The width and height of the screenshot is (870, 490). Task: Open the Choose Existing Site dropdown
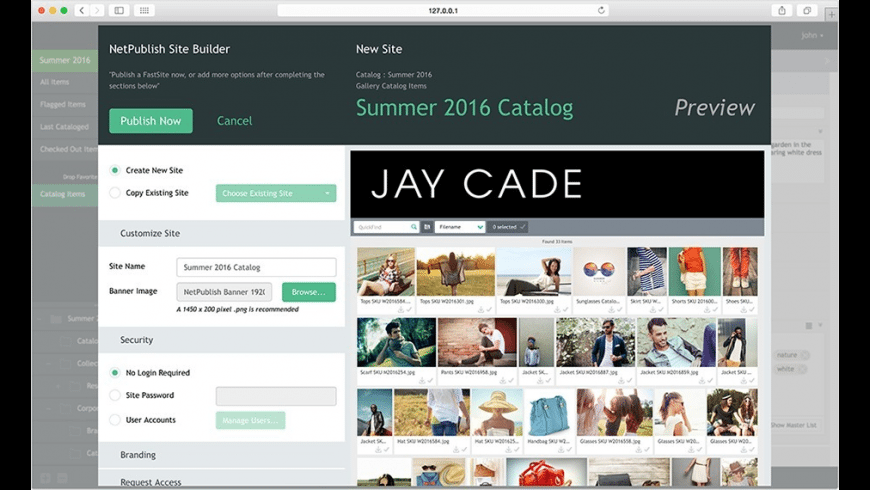click(x=276, y=193)
